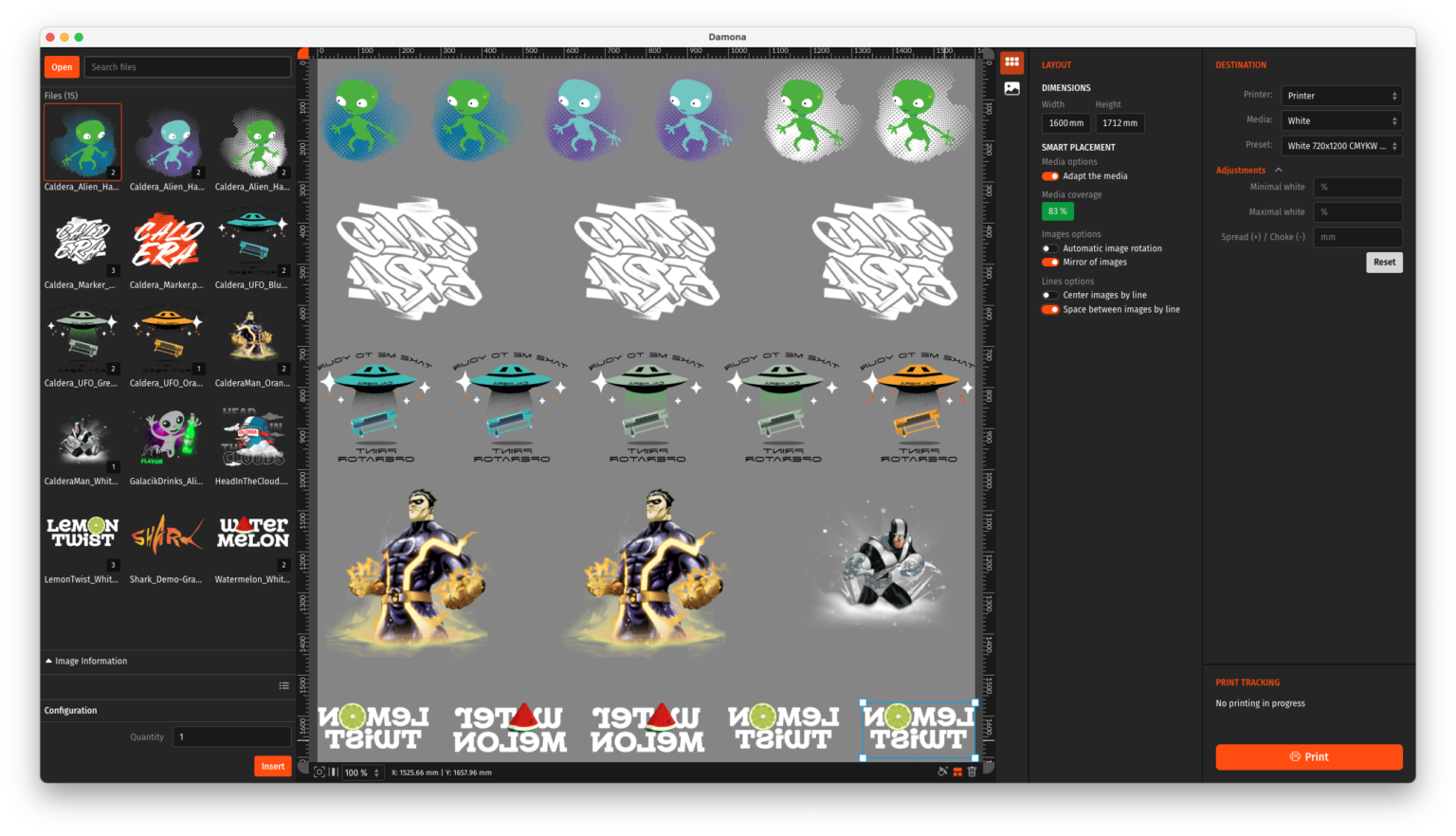Open the Preset dropdown
Image resolution: width=1456 pixels, height=836 pixels.
click(x=1340, y=146)
